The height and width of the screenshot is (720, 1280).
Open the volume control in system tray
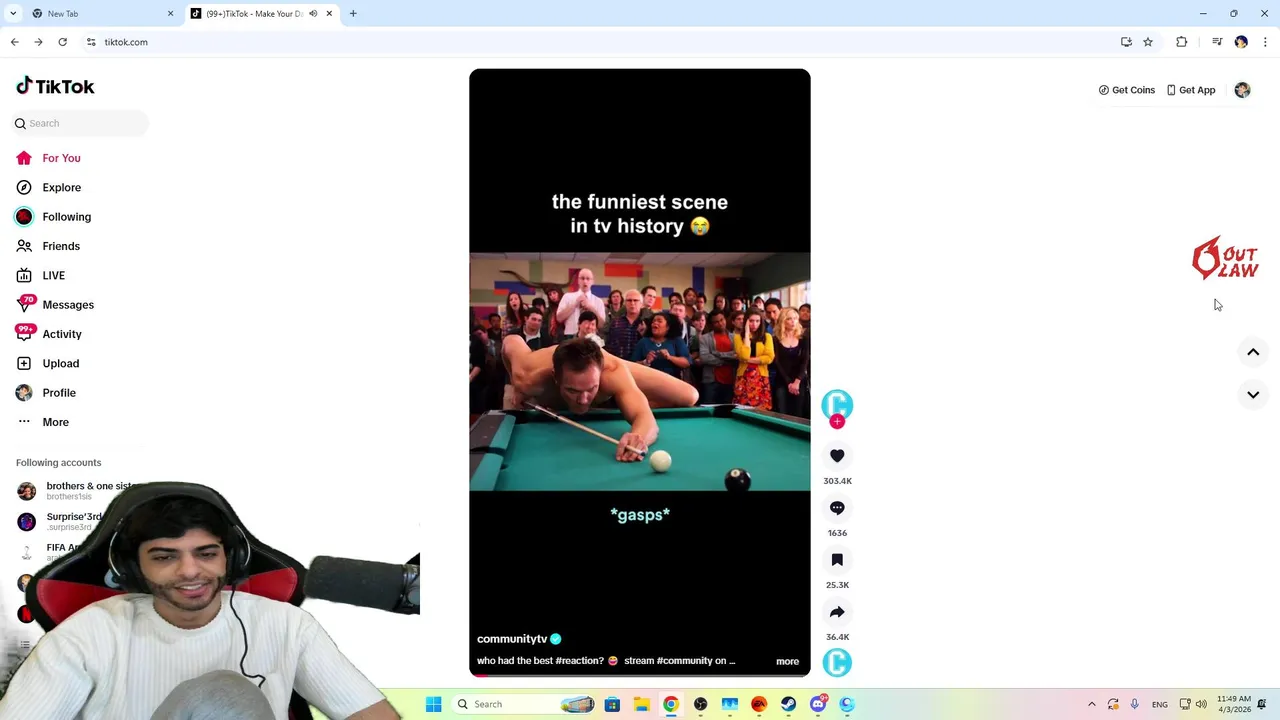tap(1201, 704)
